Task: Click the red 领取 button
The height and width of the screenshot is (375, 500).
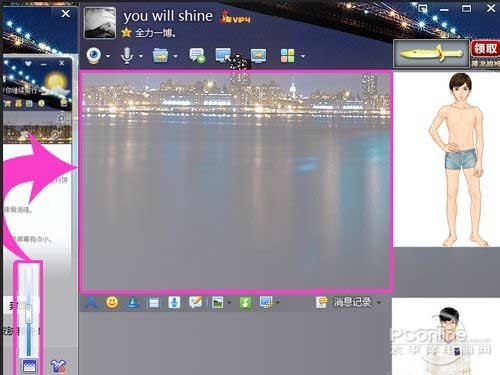Action: pyautogui.click(x=485, y=49)
